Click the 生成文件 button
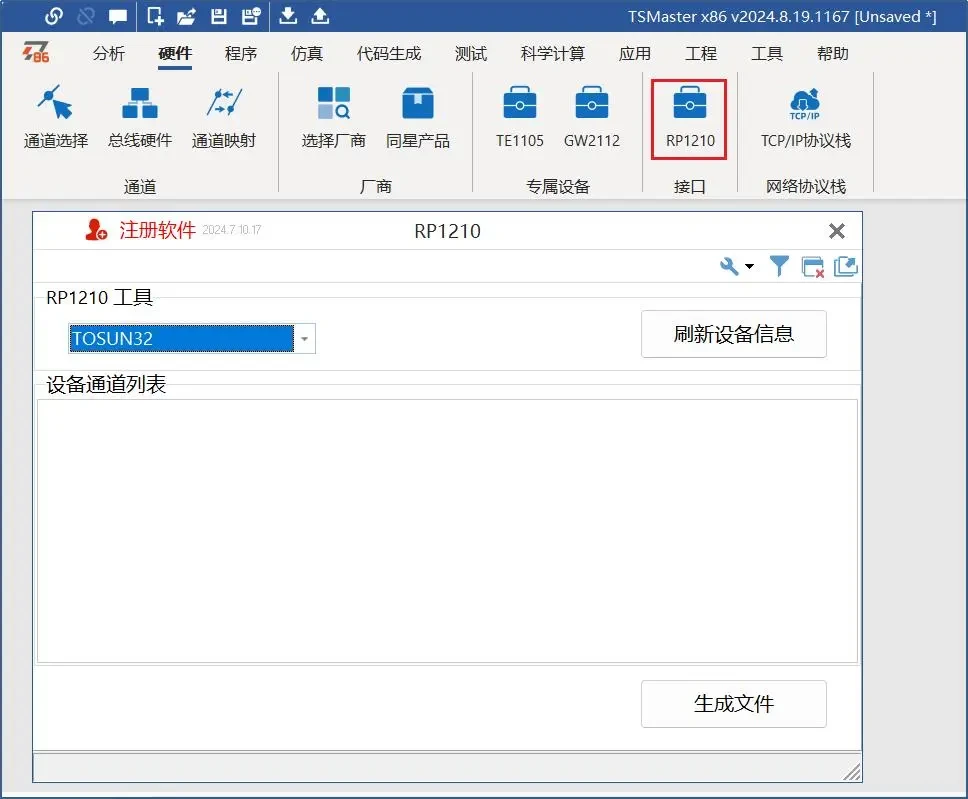968x799 pixels. pos(733,704)
